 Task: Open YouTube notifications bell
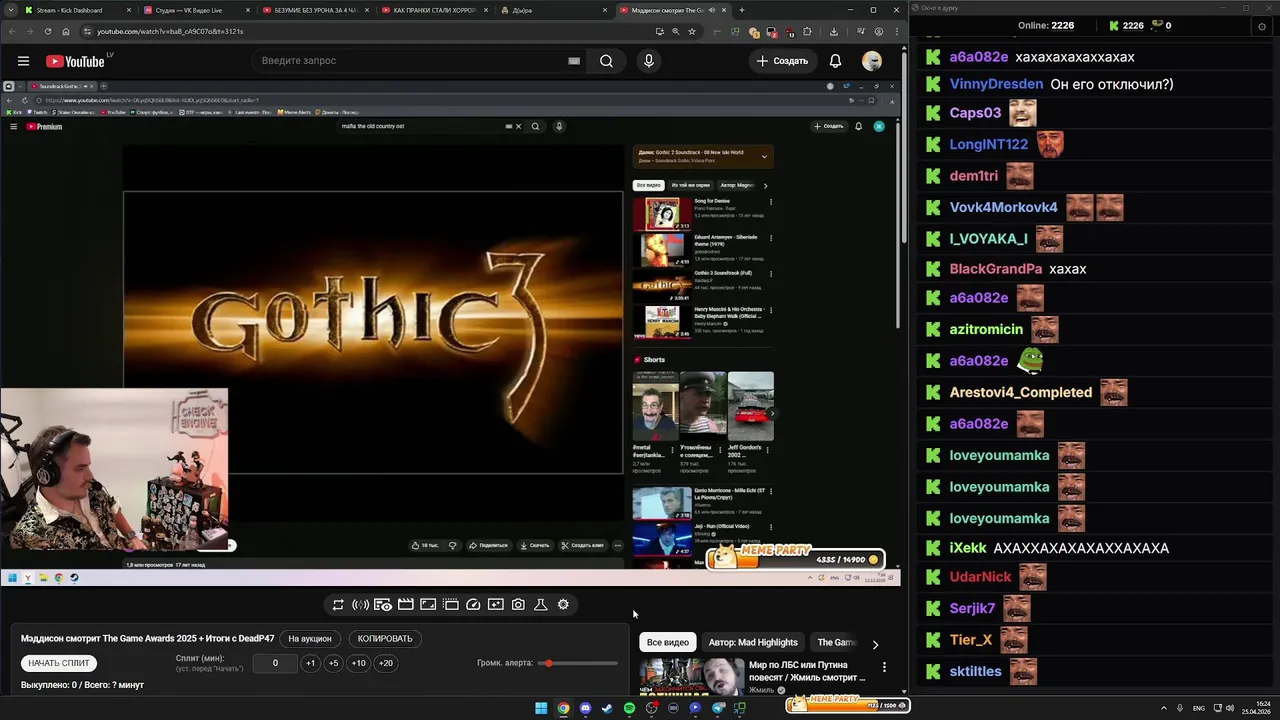point(835,61)
